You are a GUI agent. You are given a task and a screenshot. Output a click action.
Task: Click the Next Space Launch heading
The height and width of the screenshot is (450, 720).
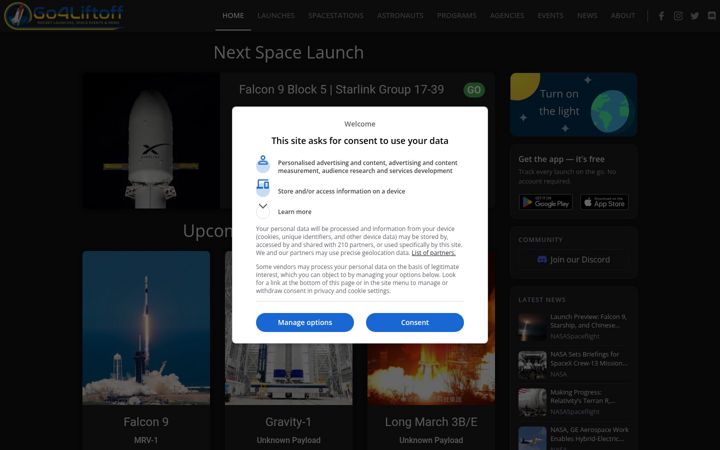tap(288, 52)
